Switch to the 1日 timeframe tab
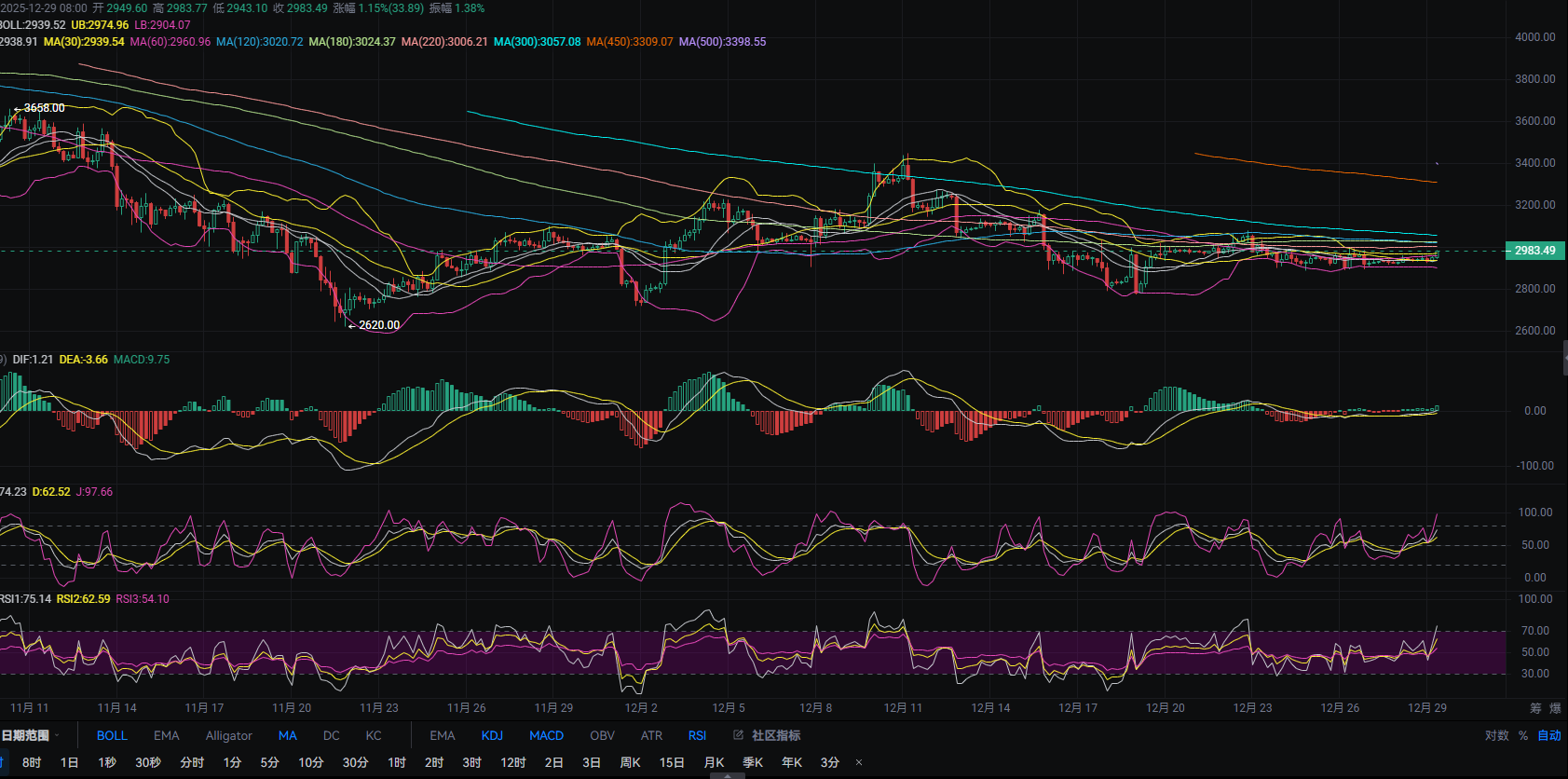 [70, 762]
